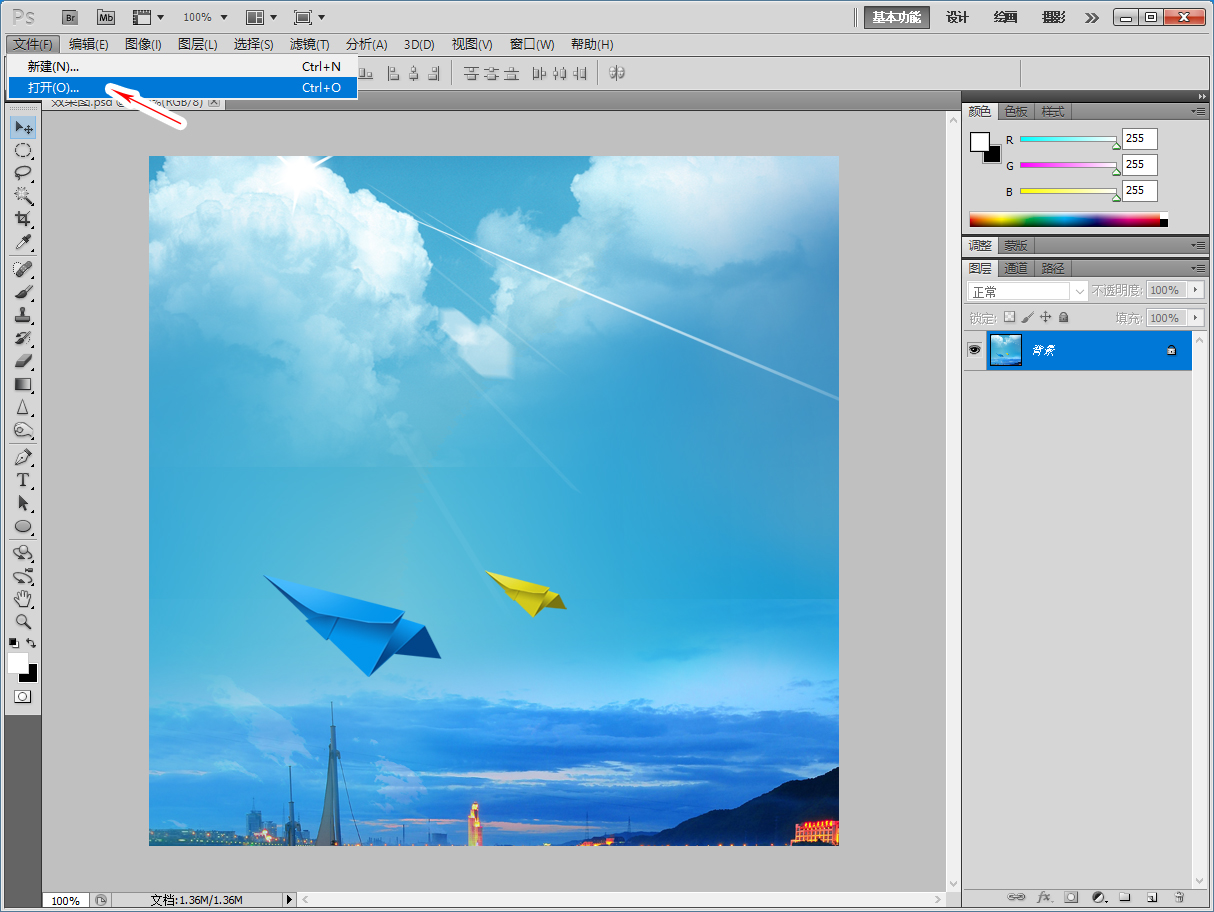Select the Eraser tool
This screenshot has width=1214, height=912.
coord(23,361)
